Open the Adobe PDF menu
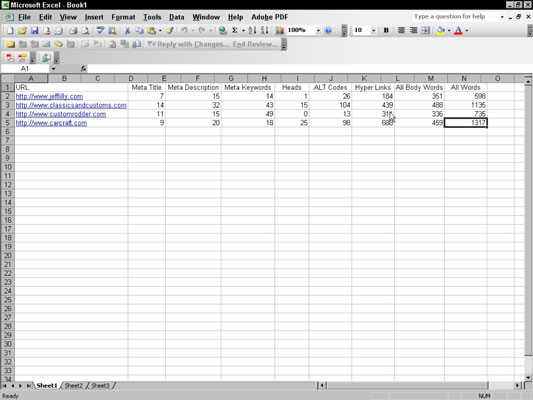 click(x=270, y=17)
